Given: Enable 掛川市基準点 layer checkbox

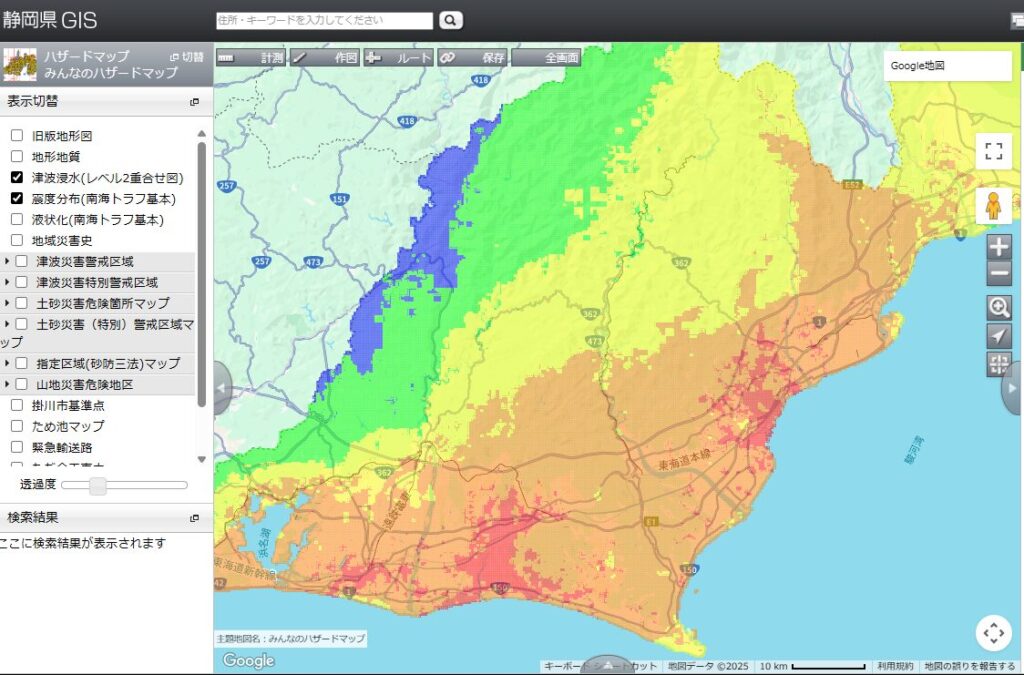Looking at the screenshot, I should coord(17,405).
